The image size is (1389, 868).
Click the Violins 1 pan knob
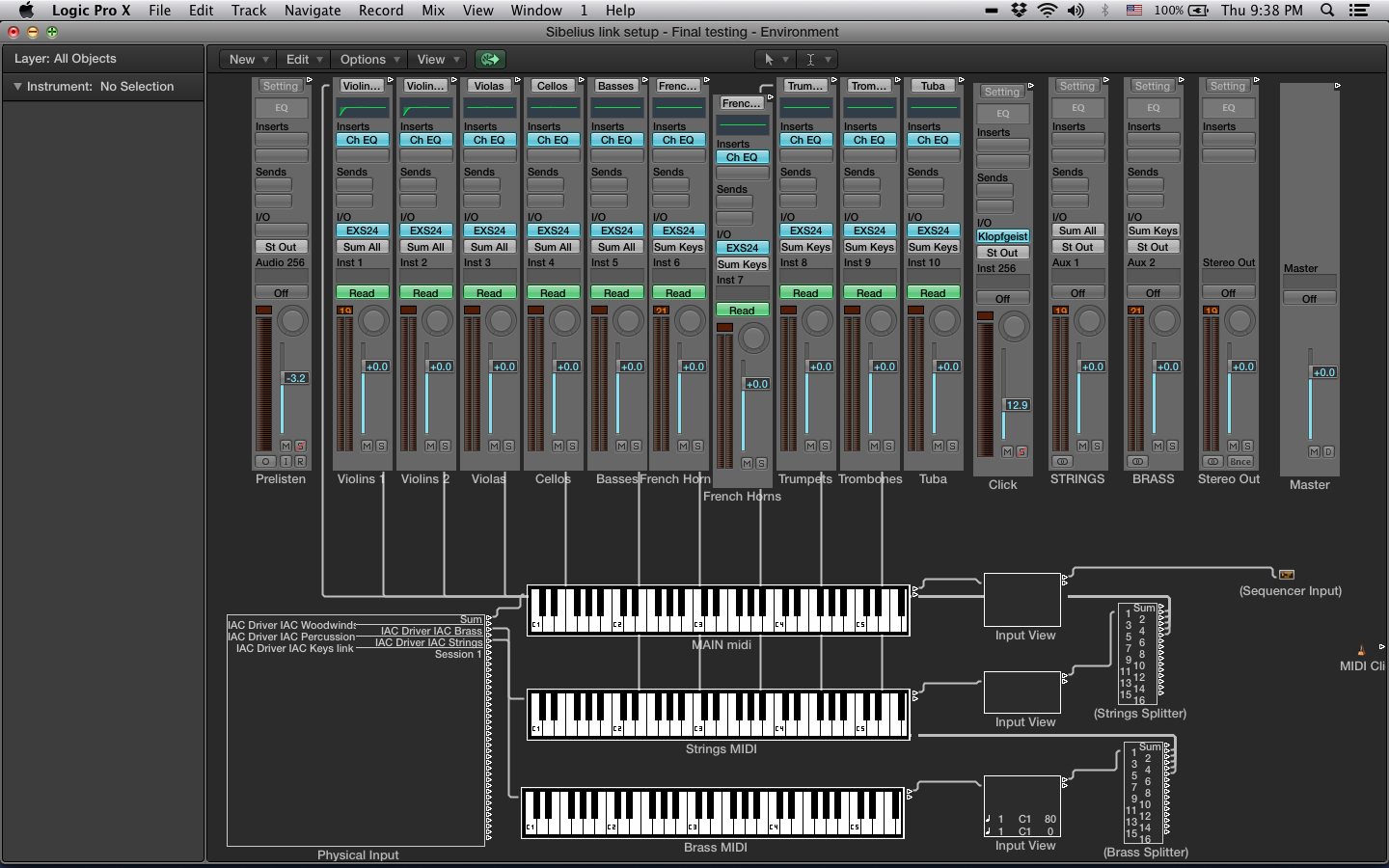point(373,321)
